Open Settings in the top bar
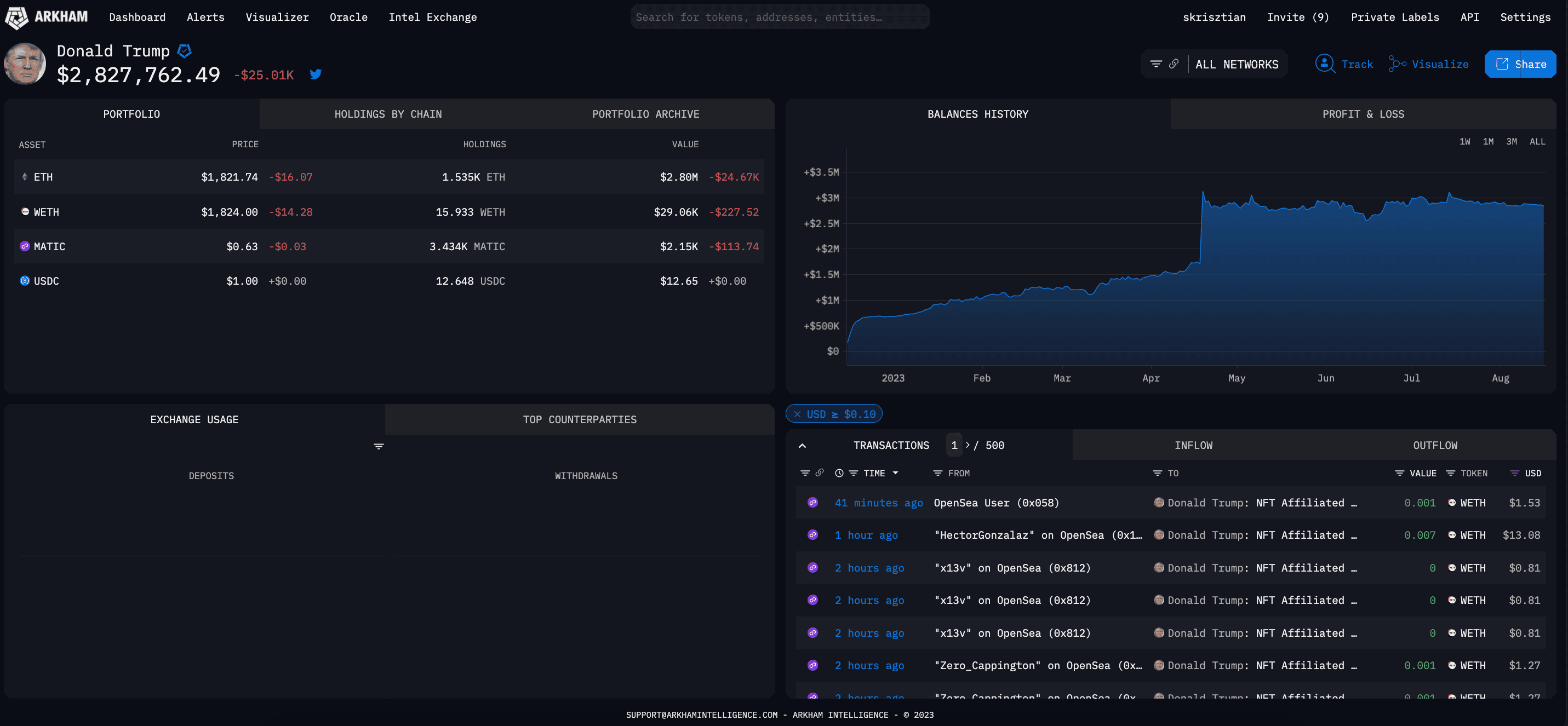Viewport: 1568px width, 726px height. coord(1525,17)
